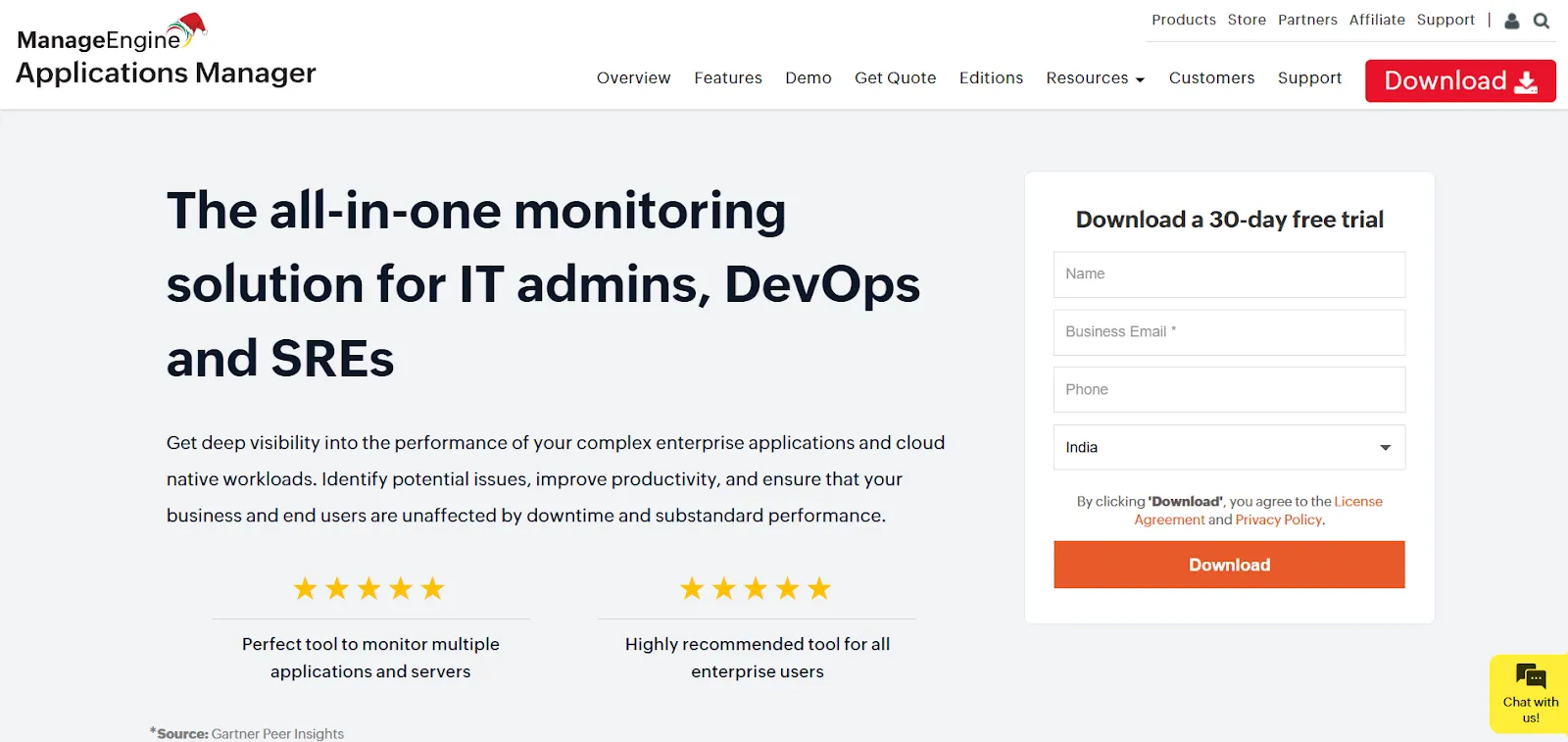Open the India country dropdown
The height and width of the screenshot is (742, 1568).
coord(1229,447)
